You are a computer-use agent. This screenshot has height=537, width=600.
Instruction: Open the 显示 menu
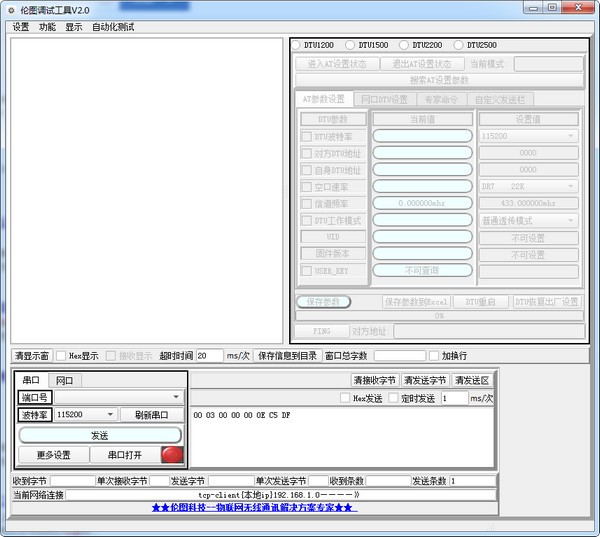point(73,27)
